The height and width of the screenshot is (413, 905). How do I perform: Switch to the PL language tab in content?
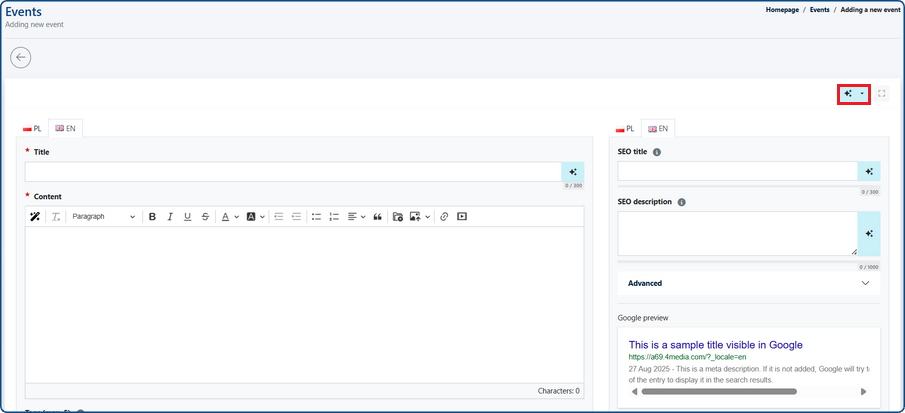[x=33, y=129]
